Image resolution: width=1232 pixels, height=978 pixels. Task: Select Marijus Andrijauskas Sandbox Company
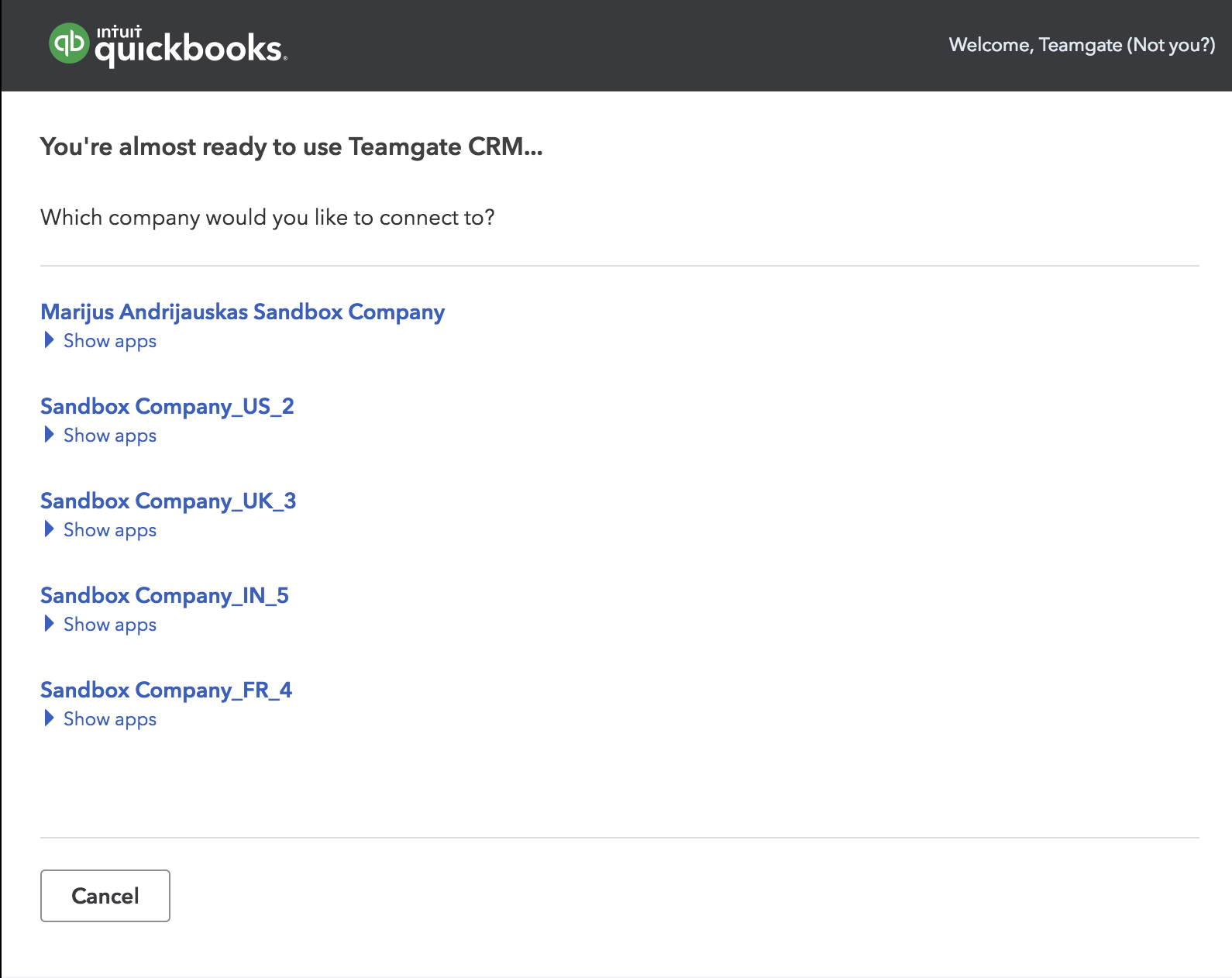(x=243, y=312)
